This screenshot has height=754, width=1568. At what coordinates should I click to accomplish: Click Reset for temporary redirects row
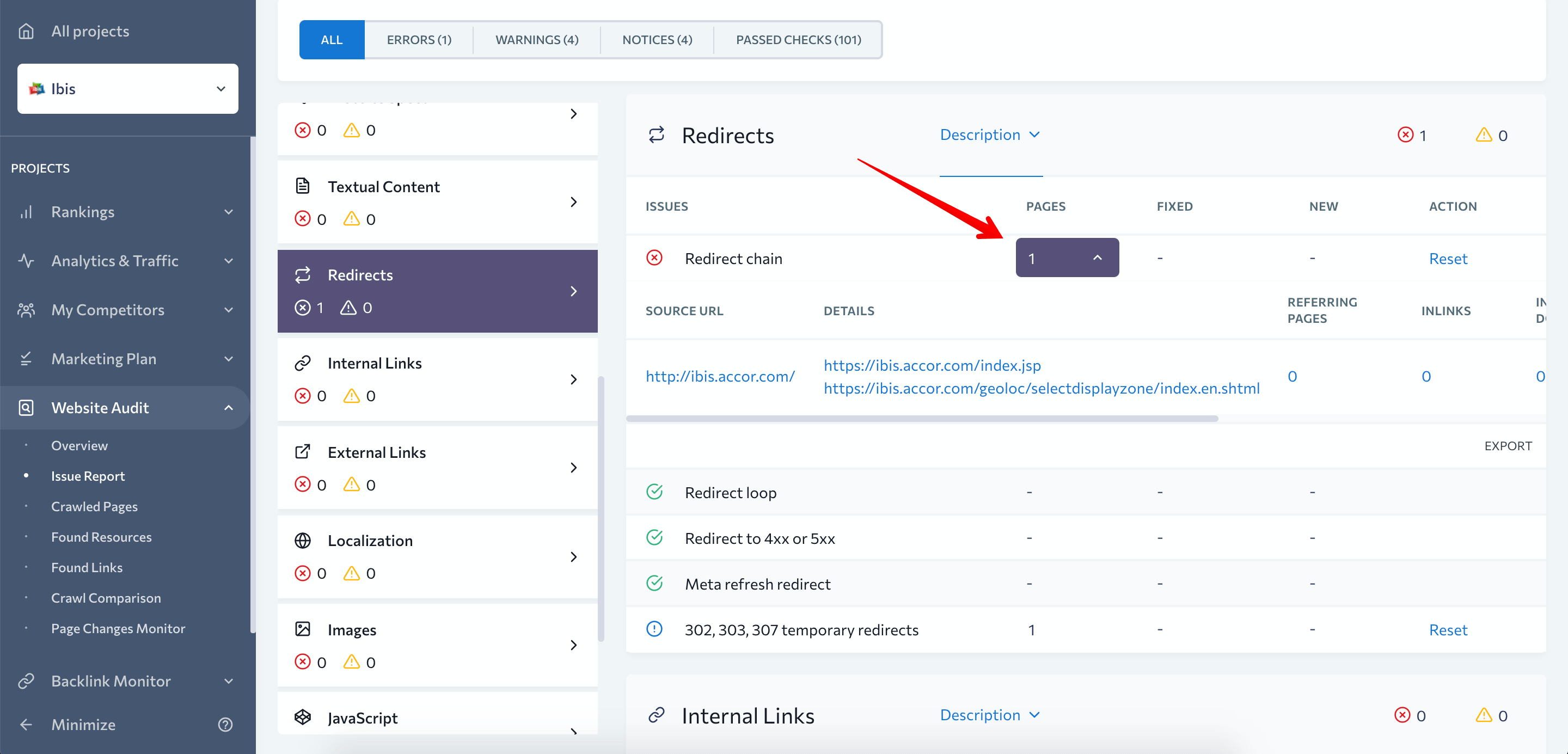tap(1448, 630)
